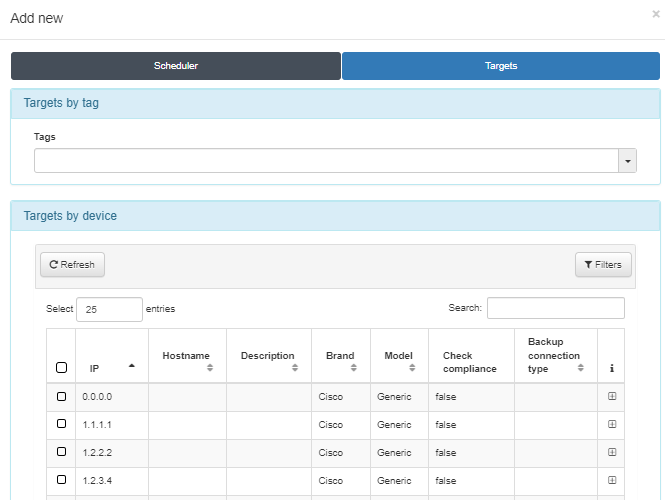The height and width of the screenshot is (500, 665).
Task: Click into the Search input field
Action: point(555,308)
